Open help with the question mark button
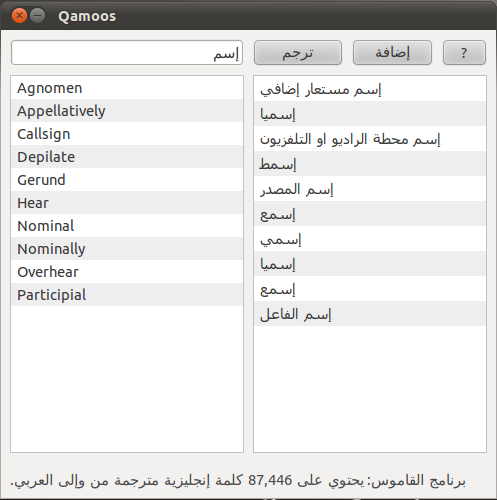 (464, 53)
